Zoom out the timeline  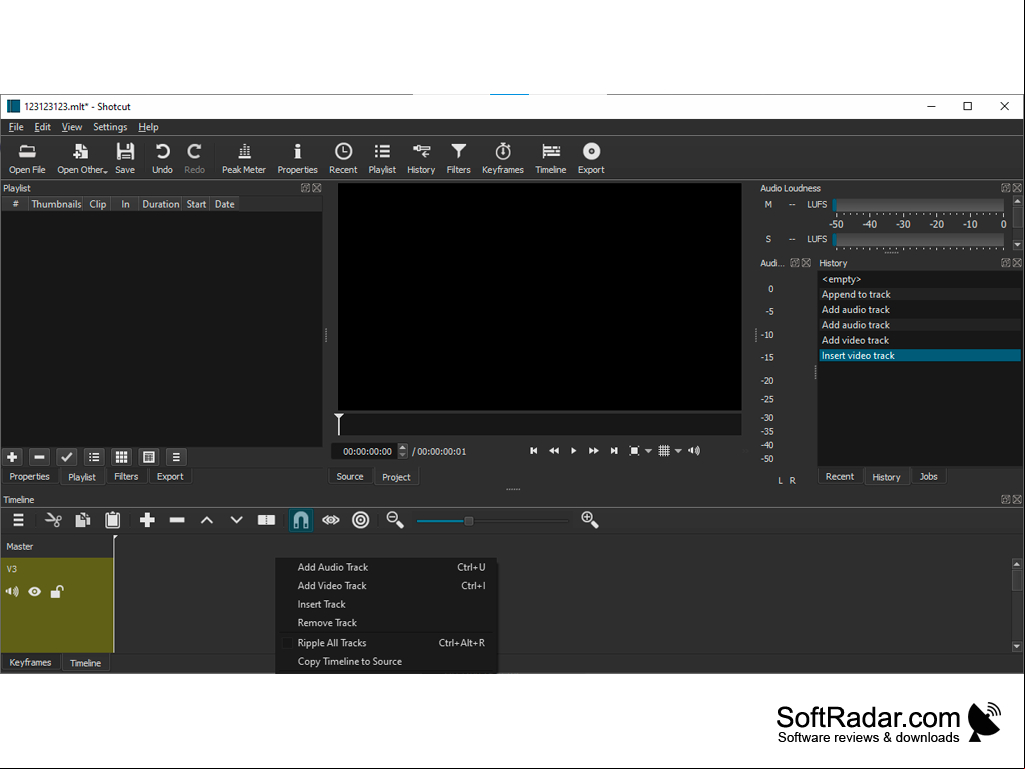coord(395,521)
